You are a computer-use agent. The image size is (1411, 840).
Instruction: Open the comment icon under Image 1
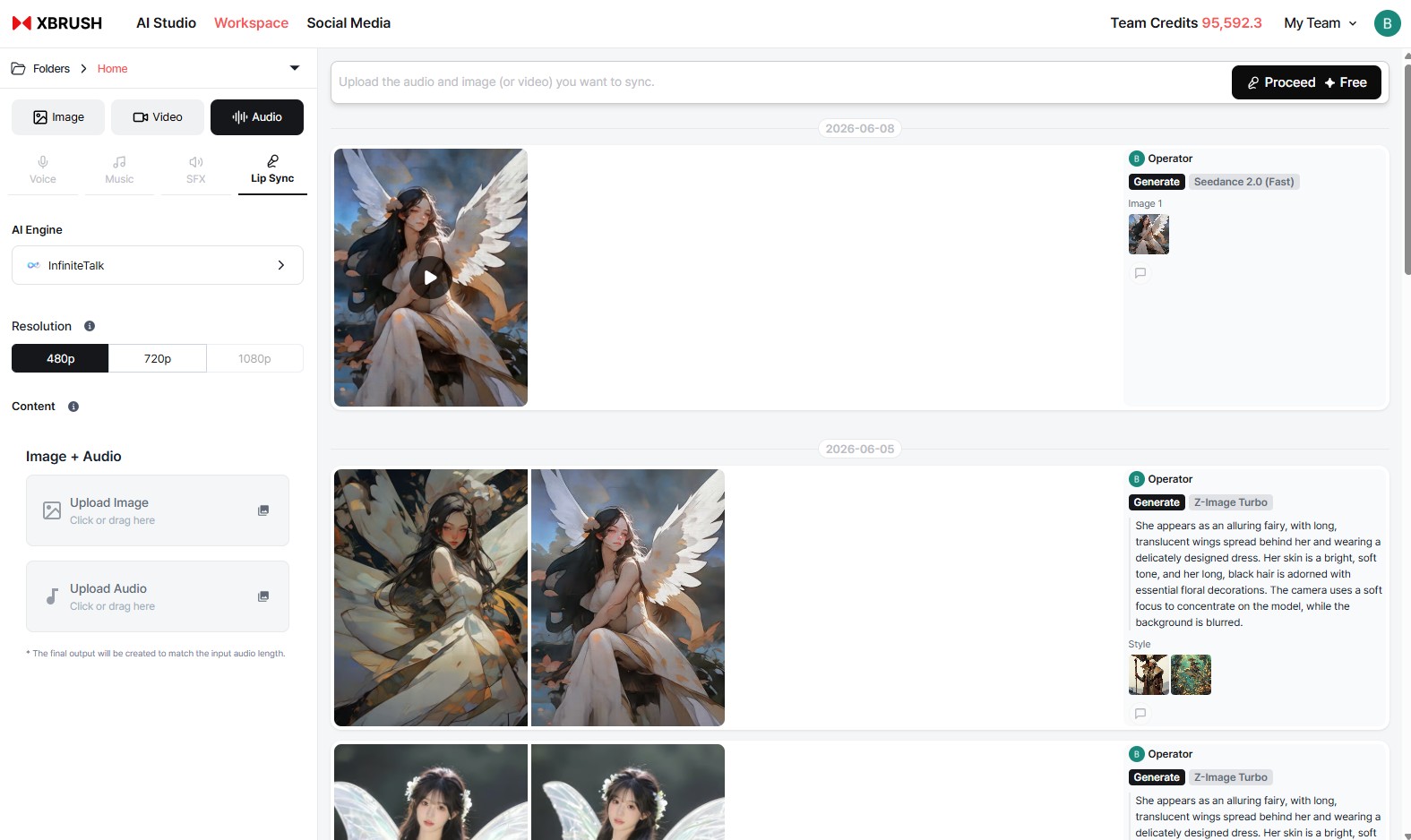click(1140, 273)
